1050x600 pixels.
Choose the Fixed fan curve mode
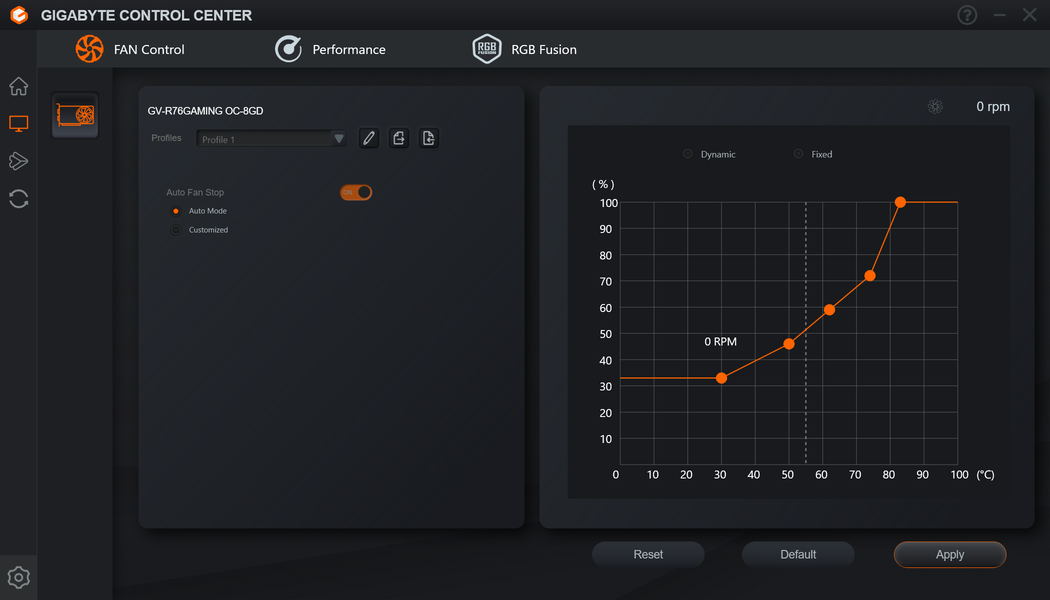coord(798,154)
